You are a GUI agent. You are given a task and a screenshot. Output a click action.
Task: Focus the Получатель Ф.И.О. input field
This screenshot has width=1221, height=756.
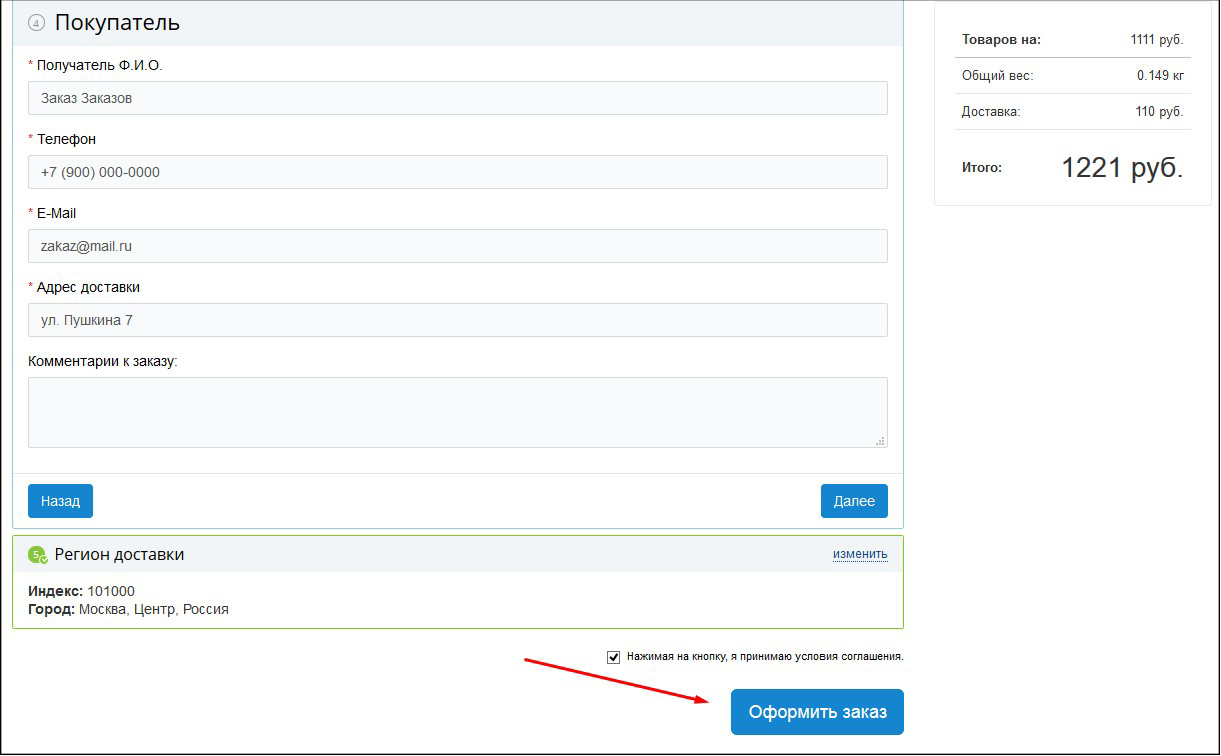[x=458, y=98]
